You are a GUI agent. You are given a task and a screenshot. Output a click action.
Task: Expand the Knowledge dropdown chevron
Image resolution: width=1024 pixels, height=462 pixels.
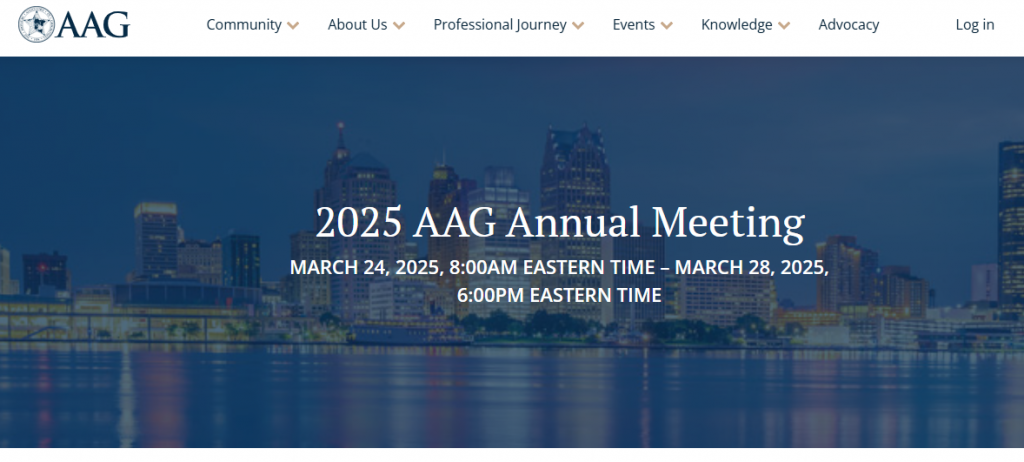pos(784,25)
